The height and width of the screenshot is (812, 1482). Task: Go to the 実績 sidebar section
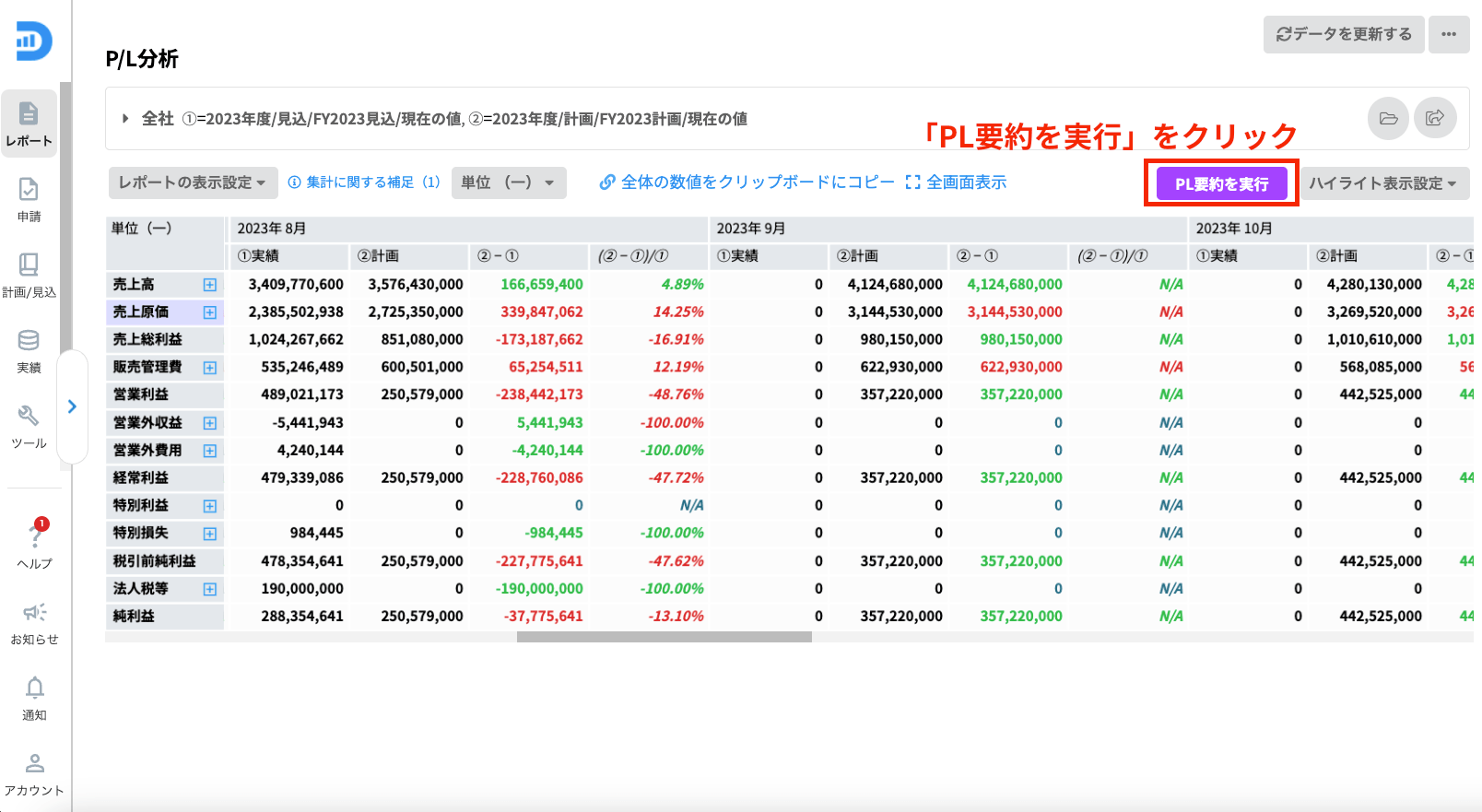click(29, 350)
